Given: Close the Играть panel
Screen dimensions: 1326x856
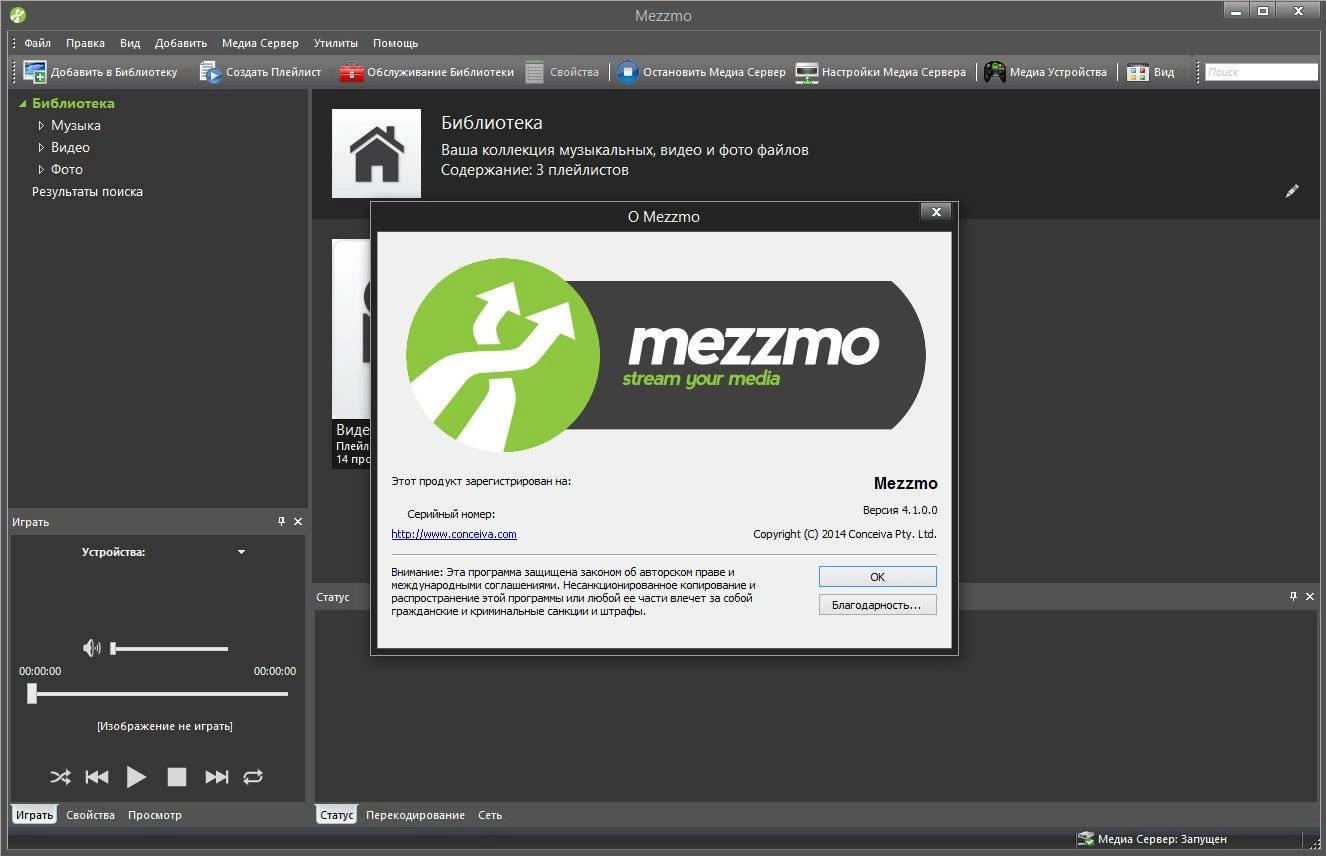Looking at the screenshot, I should point(298,521).
